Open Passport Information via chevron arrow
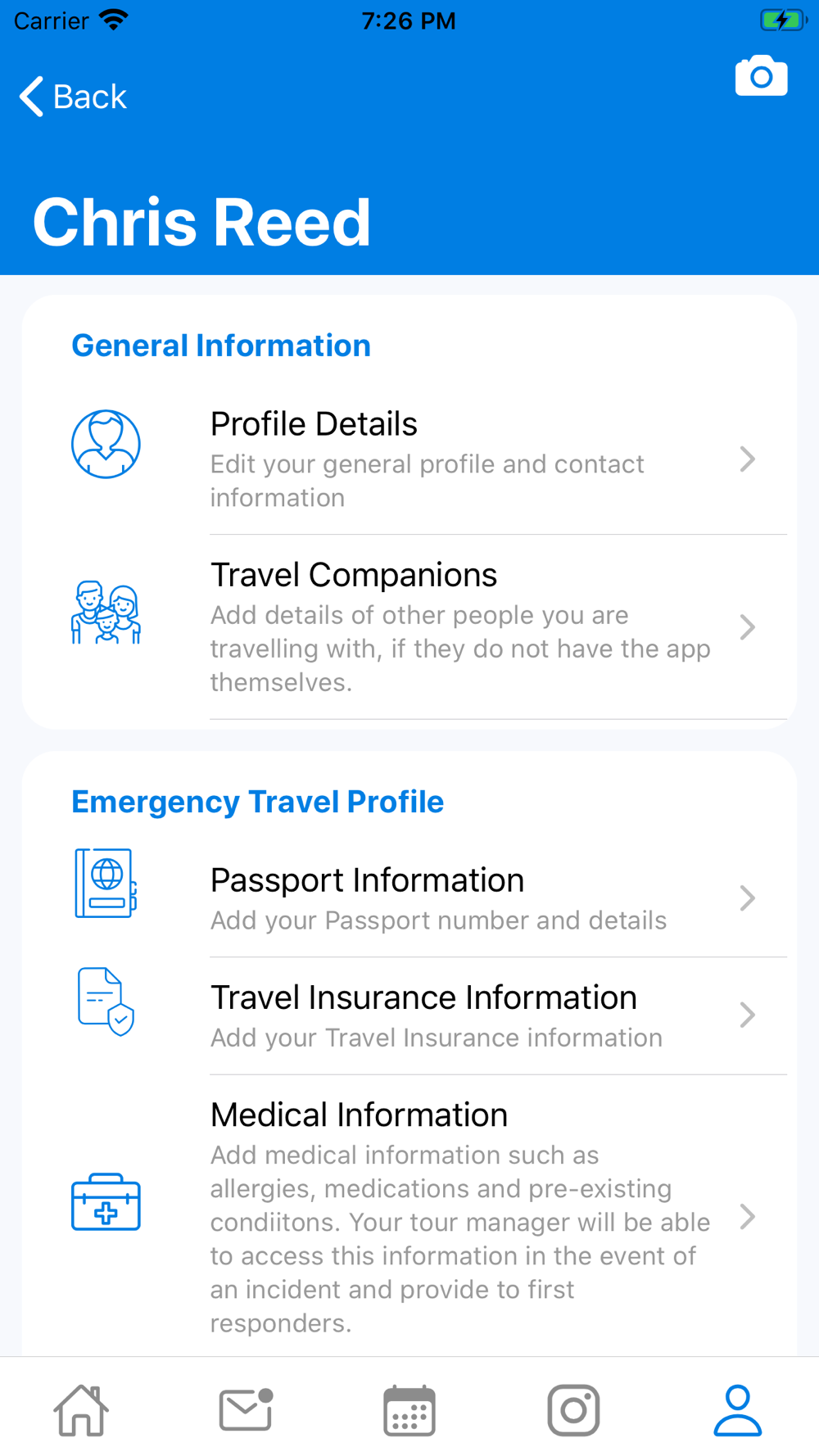Screen dimensions: 819x1456 tap(747, 898)
